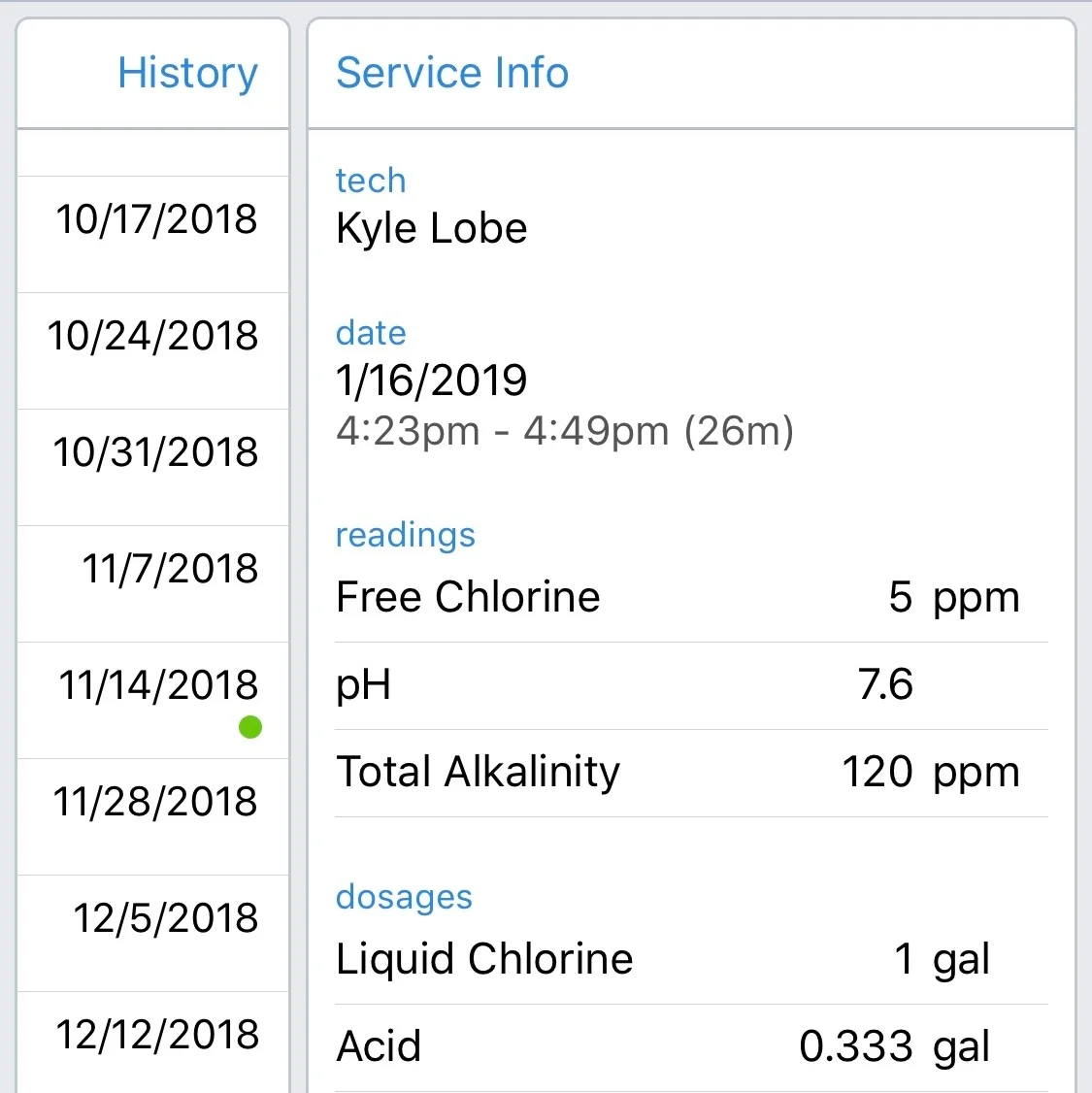Select the 11/28/2018 history entry
Viewport: 1092px width, 1093px height.
[152, 816]
